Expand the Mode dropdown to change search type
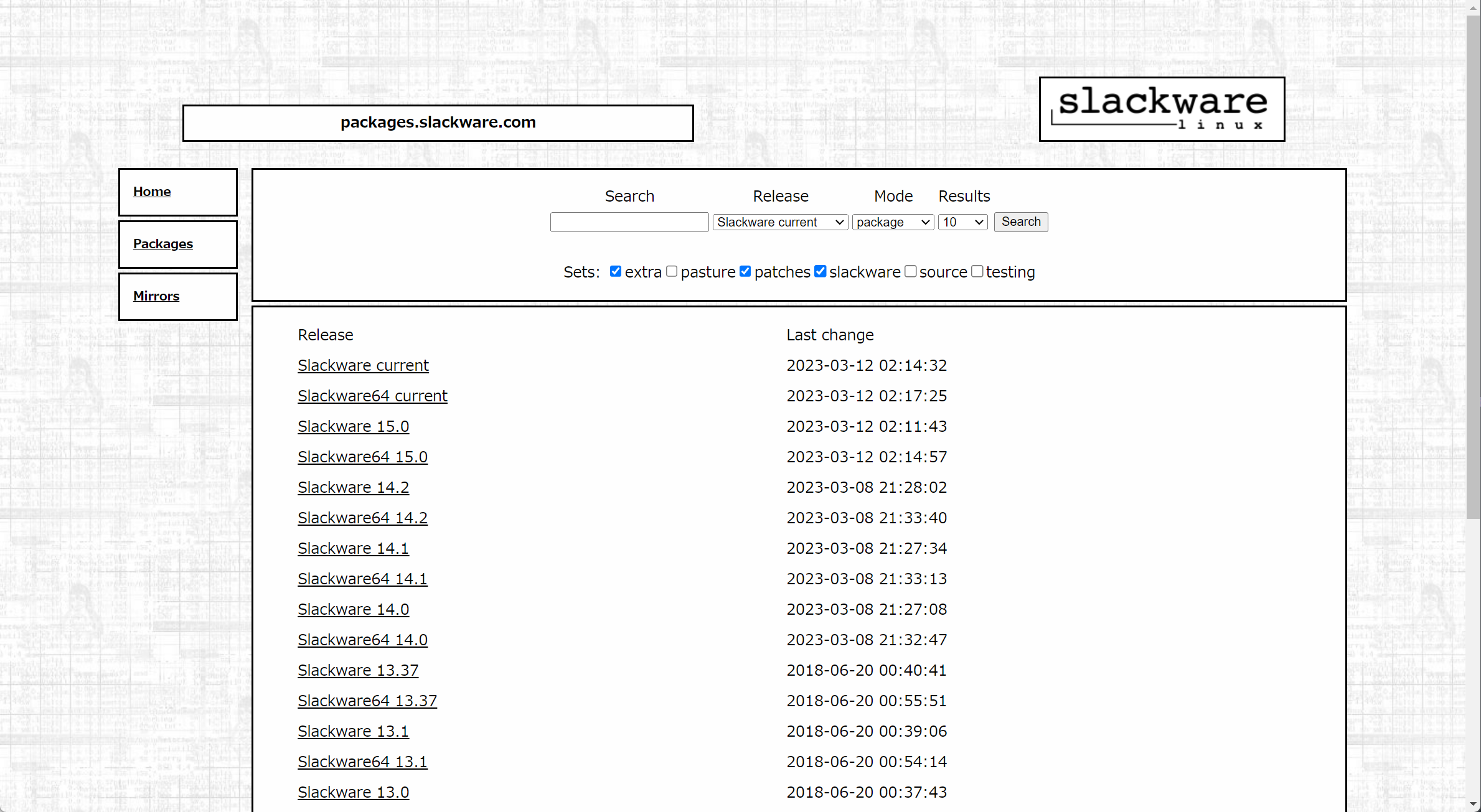 click(892, 222)
